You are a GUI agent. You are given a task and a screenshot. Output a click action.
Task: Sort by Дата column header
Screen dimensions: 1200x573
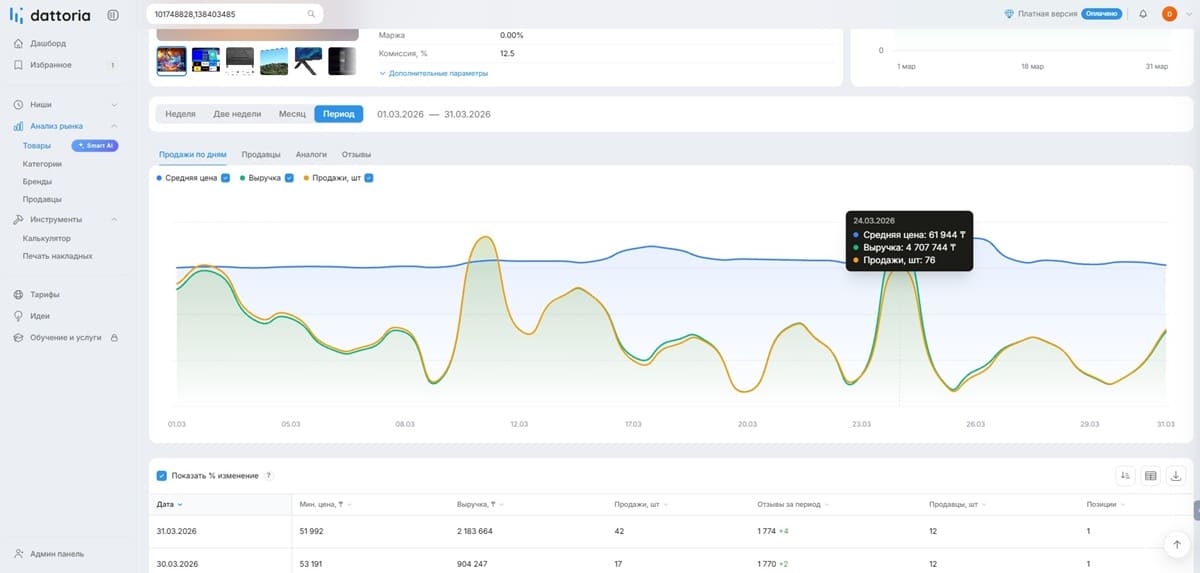170,505
